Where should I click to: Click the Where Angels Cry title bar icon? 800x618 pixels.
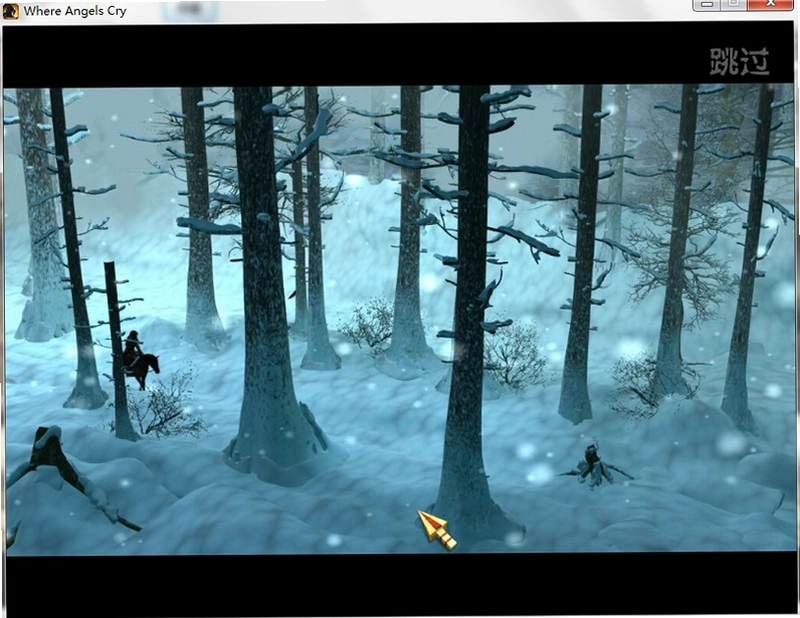coord(11,11)
